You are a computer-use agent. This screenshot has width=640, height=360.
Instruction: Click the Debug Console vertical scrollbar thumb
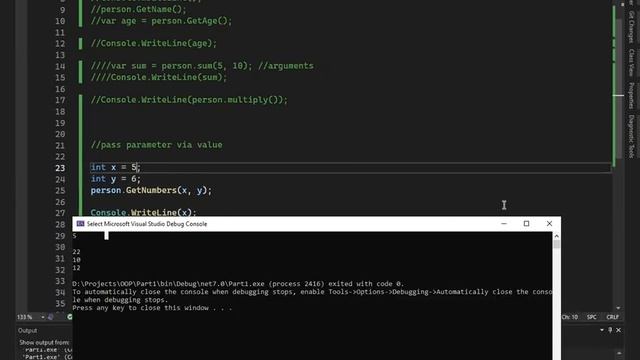556,244
